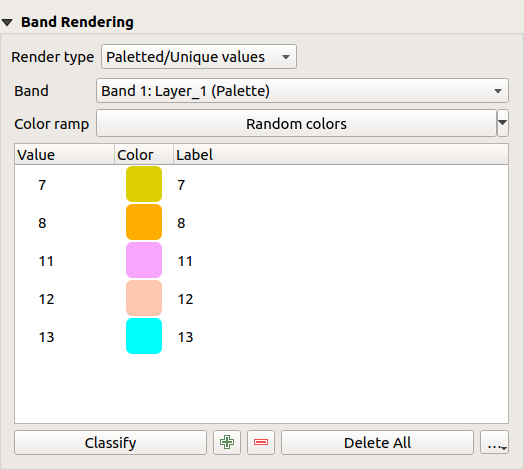Viewport: 524px width, 470px height.
Task: Click the Color column header
Action: click(x=144, y=155)
